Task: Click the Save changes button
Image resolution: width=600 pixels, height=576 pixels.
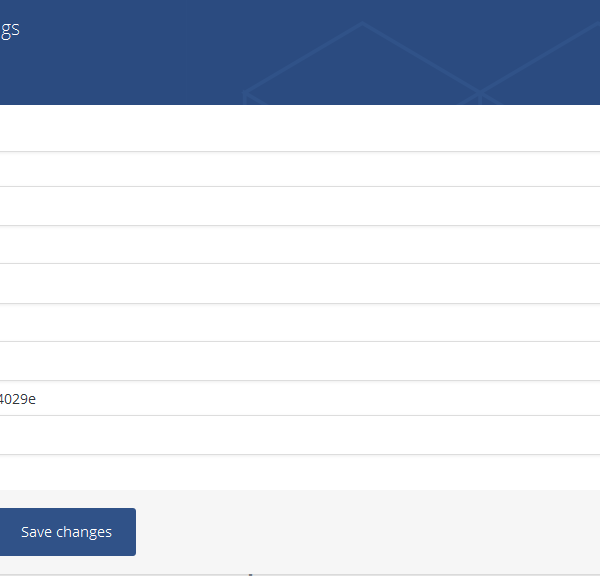Action: click(x=66, y=532)
